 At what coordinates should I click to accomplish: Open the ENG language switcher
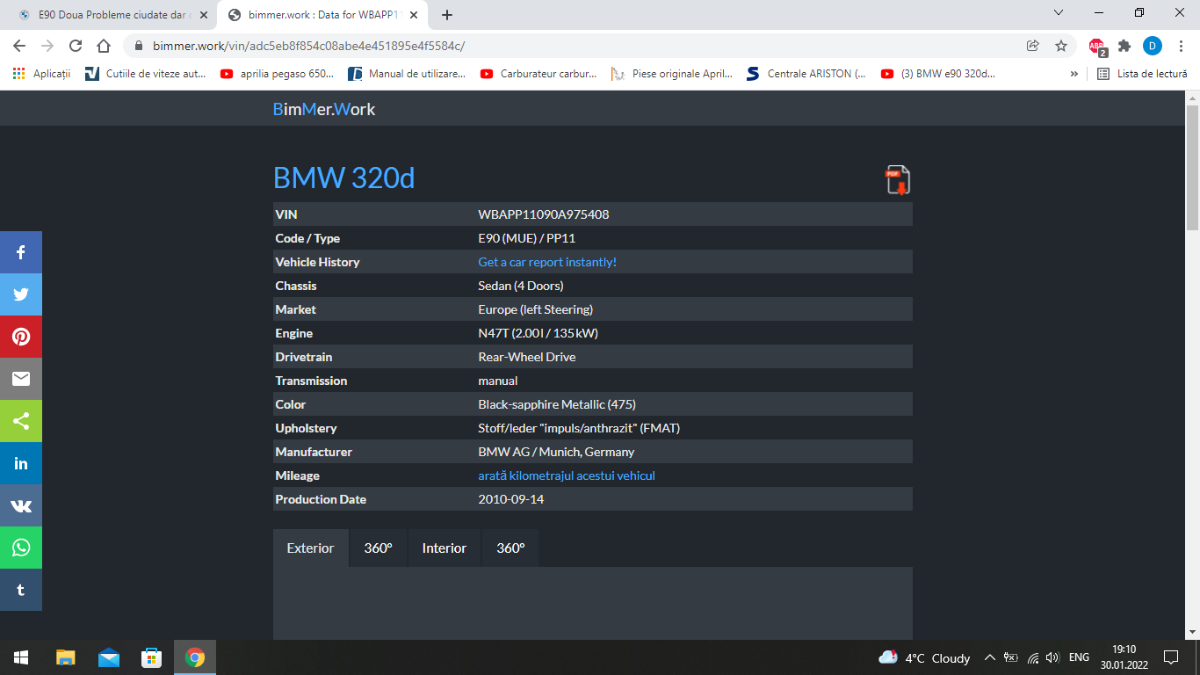tap(1079, 658)
